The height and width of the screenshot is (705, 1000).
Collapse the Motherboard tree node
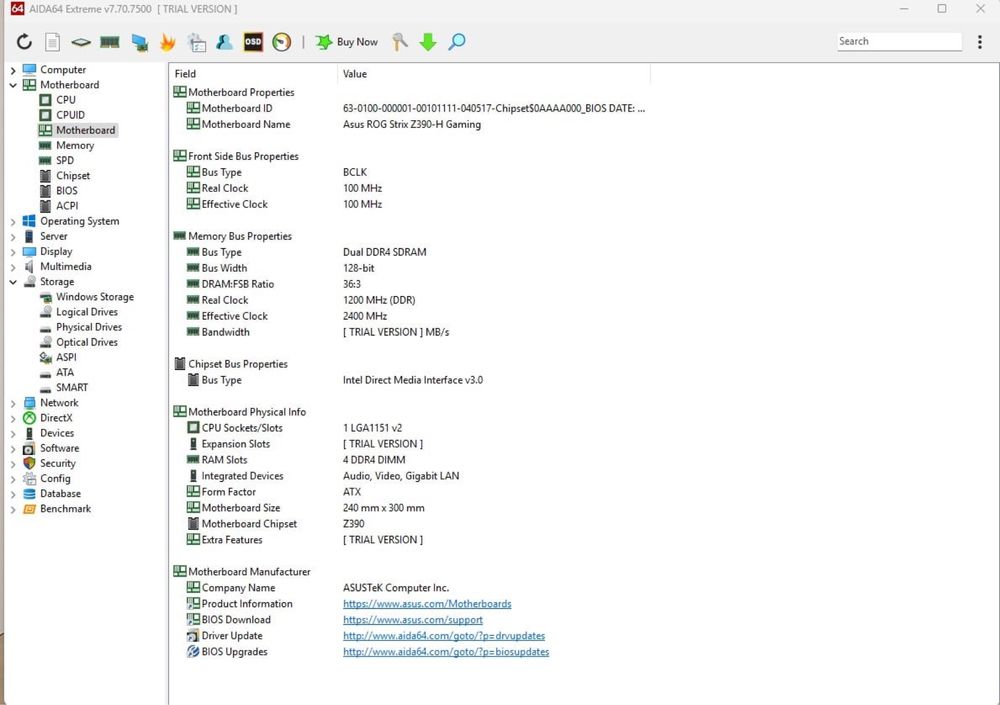[13, 85]
